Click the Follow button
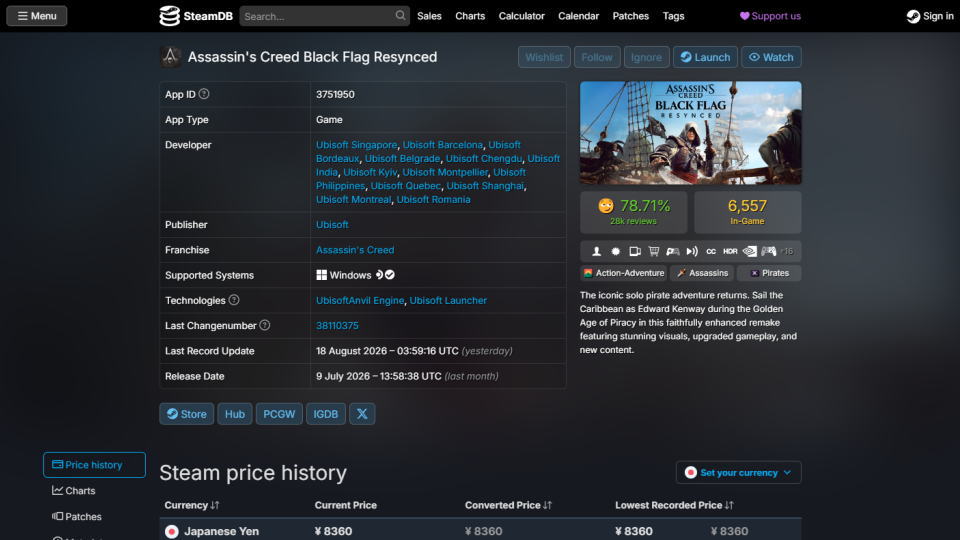 tap(596, 57)
